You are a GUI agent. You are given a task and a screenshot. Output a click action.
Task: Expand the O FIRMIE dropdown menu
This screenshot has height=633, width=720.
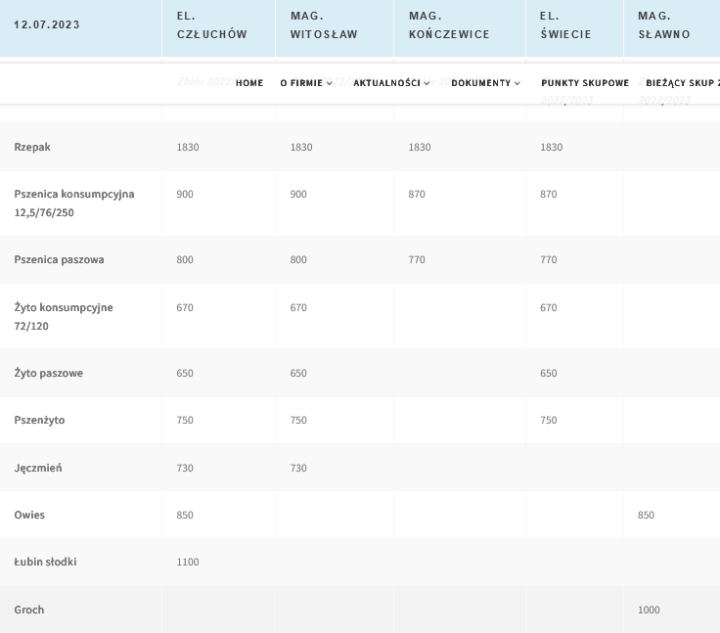point(306,83)
